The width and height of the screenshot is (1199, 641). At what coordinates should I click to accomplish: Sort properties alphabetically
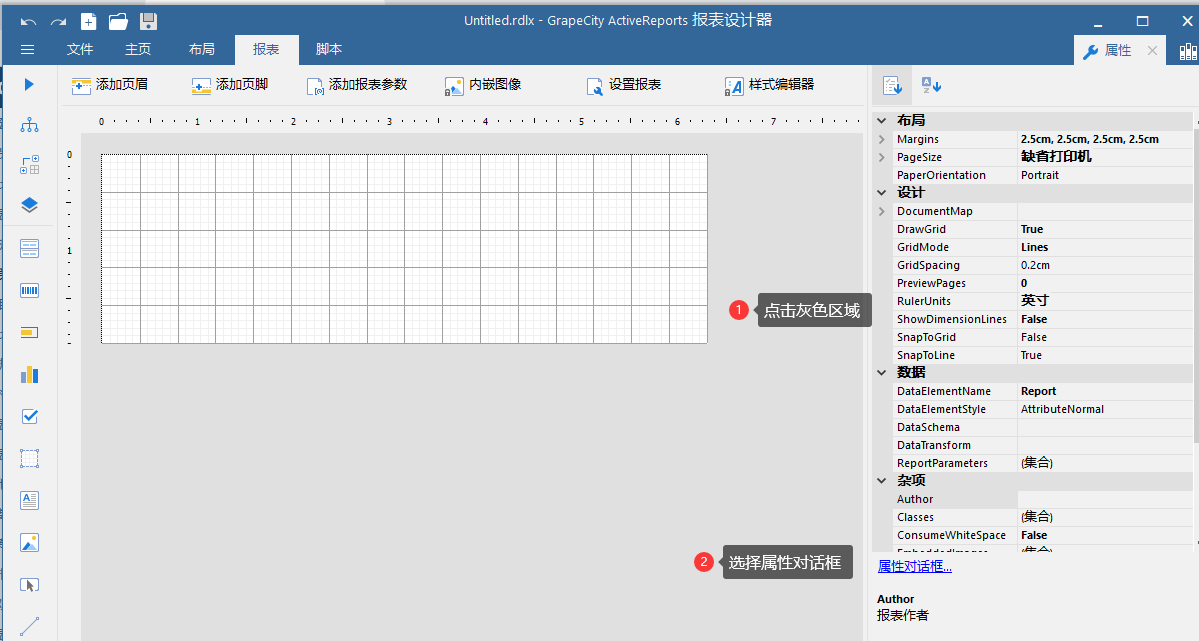pos(931,86)
